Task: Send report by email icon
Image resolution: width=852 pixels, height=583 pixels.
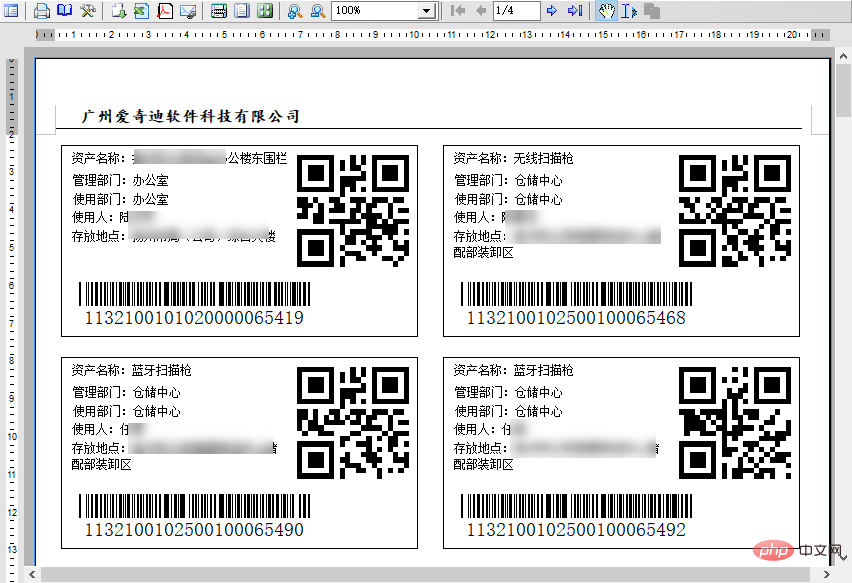Action: (x=188, y=10)
